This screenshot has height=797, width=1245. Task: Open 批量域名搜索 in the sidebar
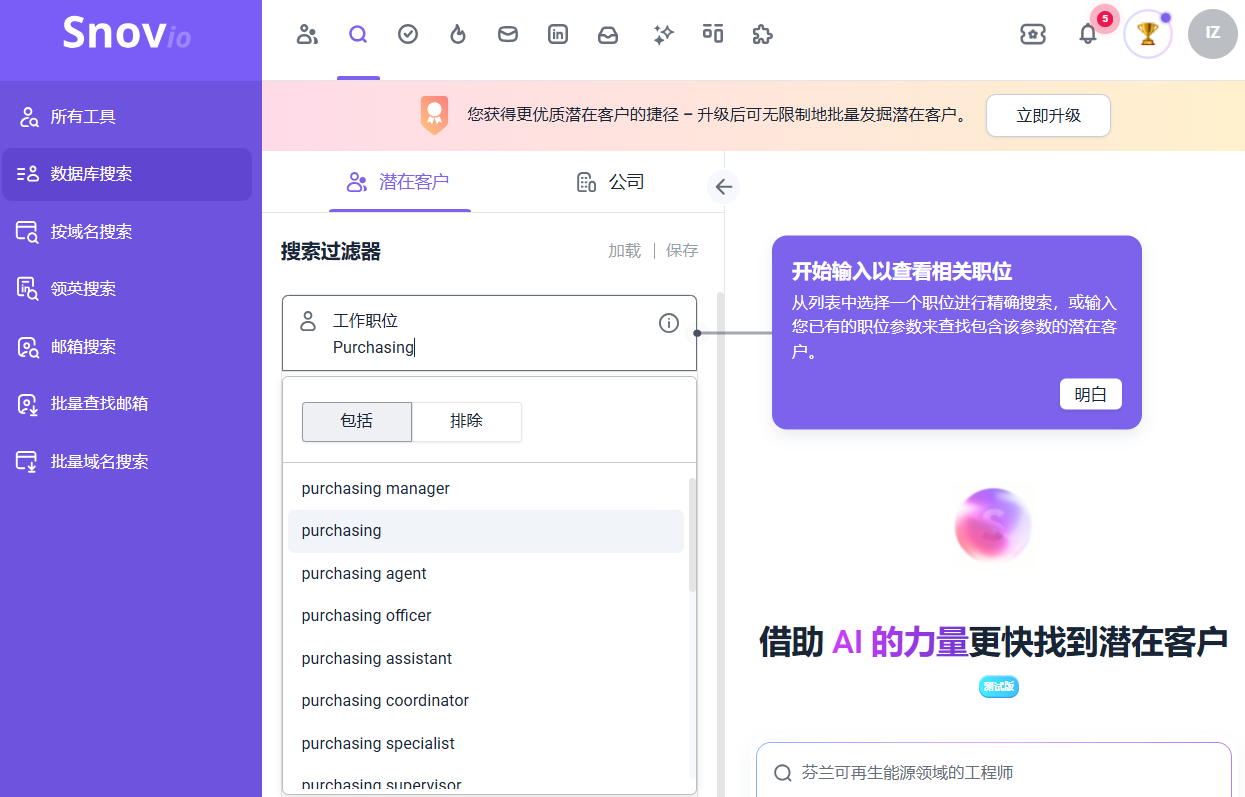(127, 462)
